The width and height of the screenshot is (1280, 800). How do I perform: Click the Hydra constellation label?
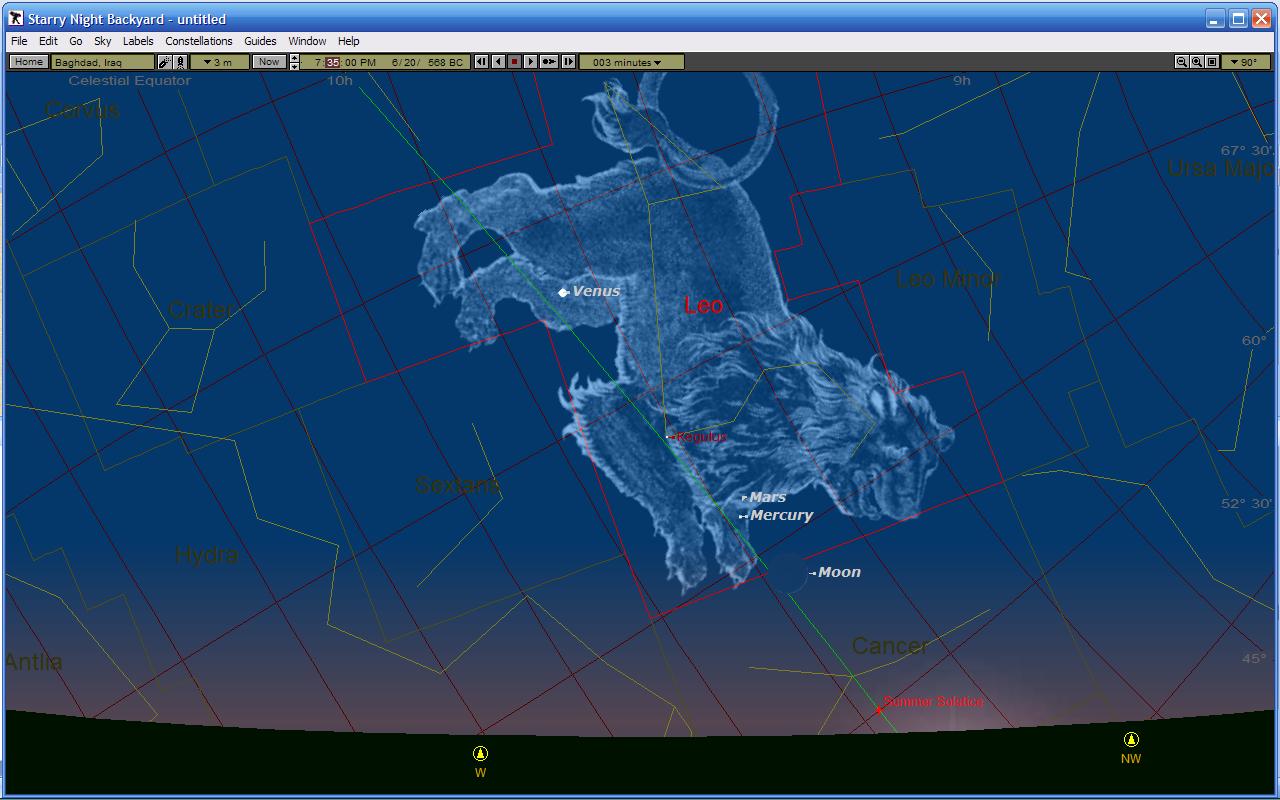tap(206, 555)
